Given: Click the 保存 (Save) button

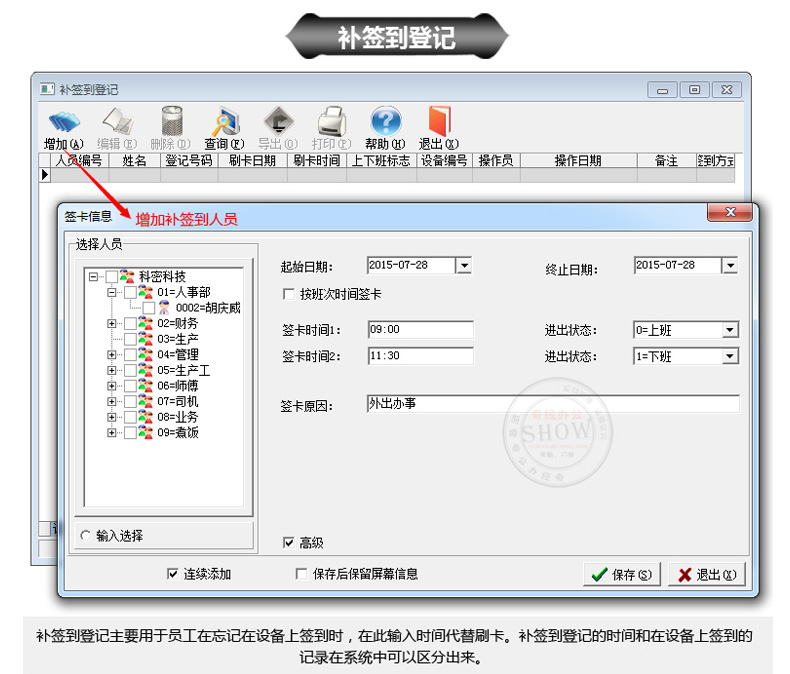Looking at the screenshot, I should point(621,575).
